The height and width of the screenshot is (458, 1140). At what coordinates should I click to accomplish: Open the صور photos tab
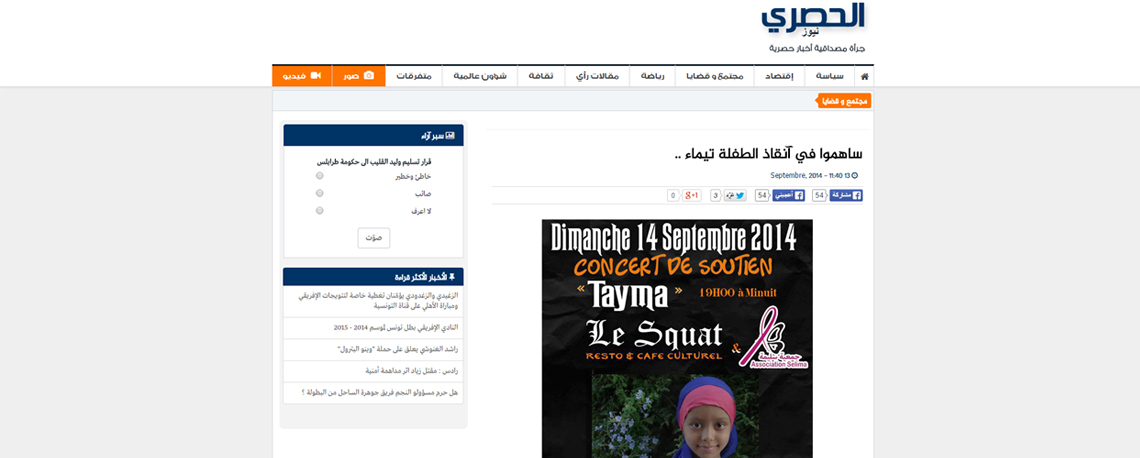point(358,76)
